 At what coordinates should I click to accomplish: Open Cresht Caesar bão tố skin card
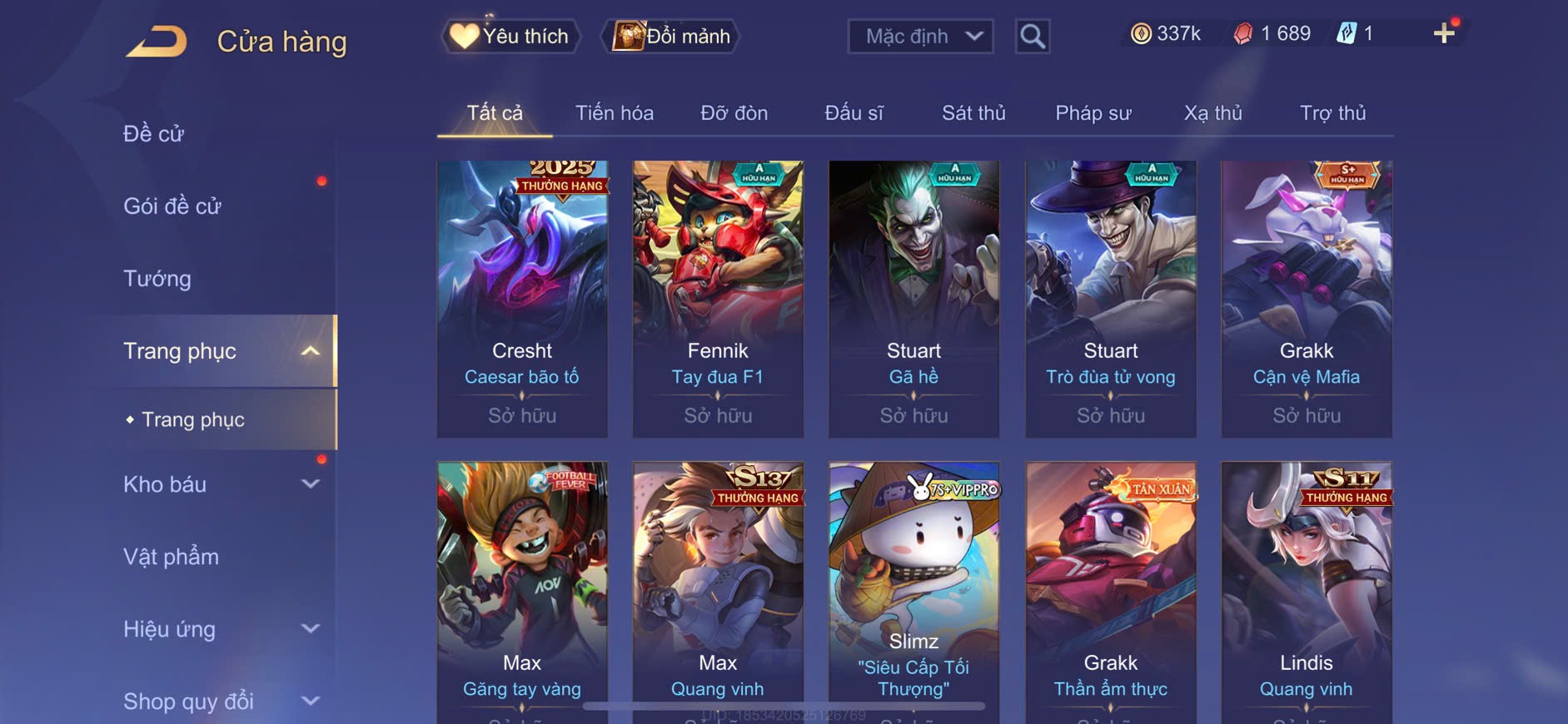(x=522, y=299)
